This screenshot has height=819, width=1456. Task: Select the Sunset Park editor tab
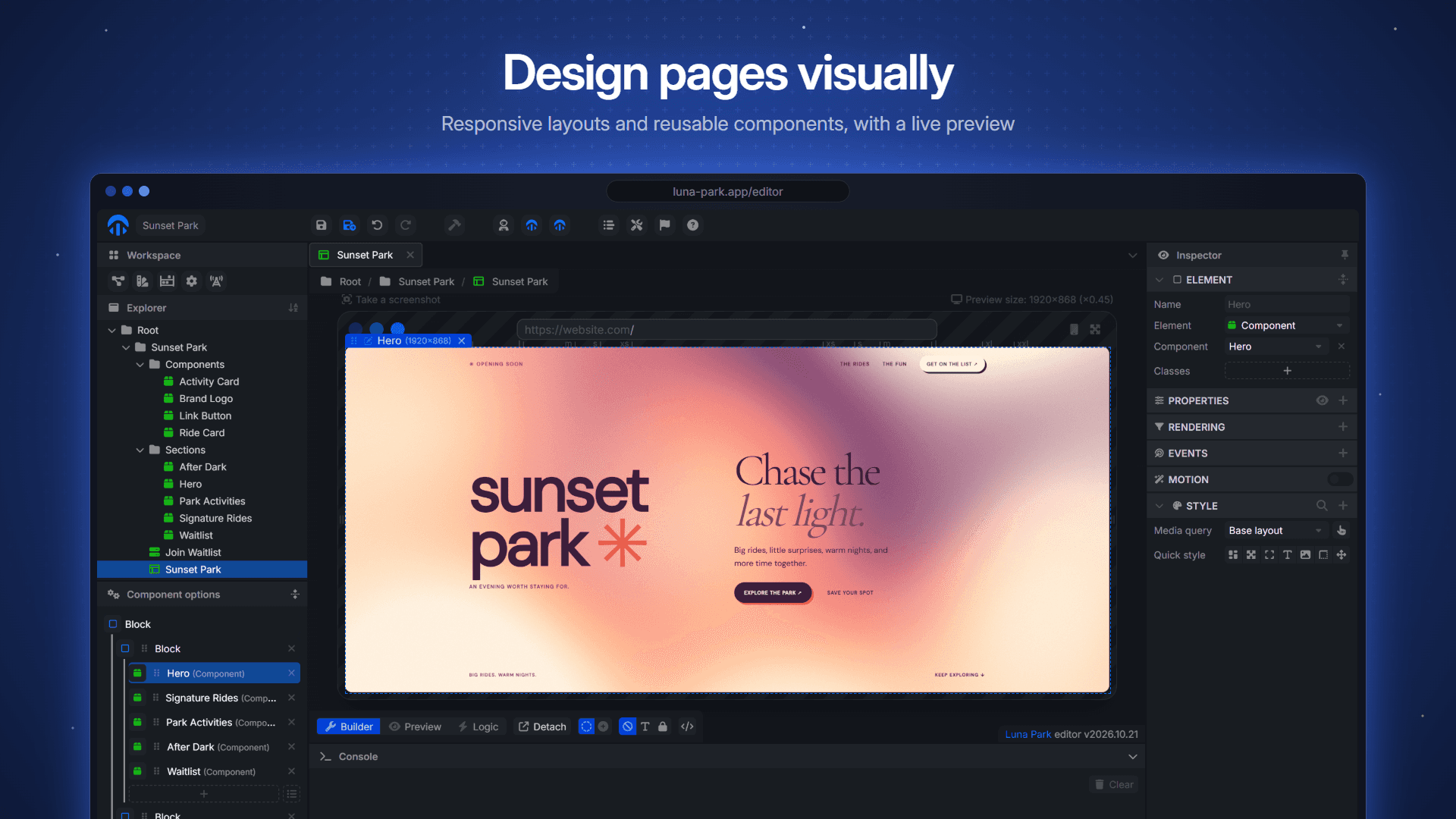(366, 255)
